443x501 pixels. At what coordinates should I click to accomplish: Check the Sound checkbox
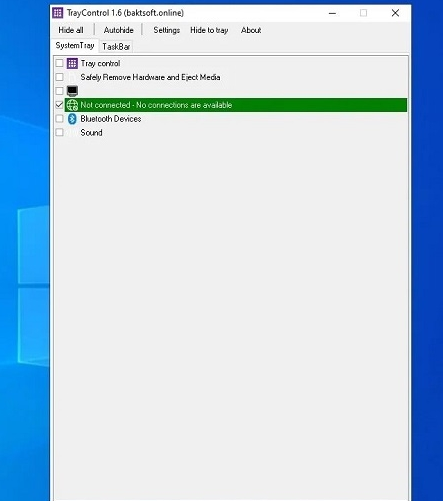(59, 132)
